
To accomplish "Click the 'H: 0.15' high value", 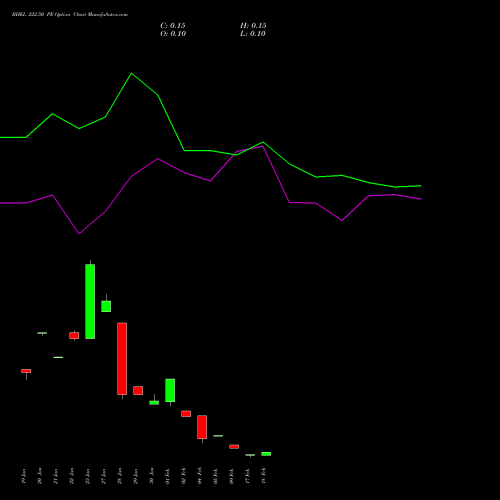I will tap(253, 26).
